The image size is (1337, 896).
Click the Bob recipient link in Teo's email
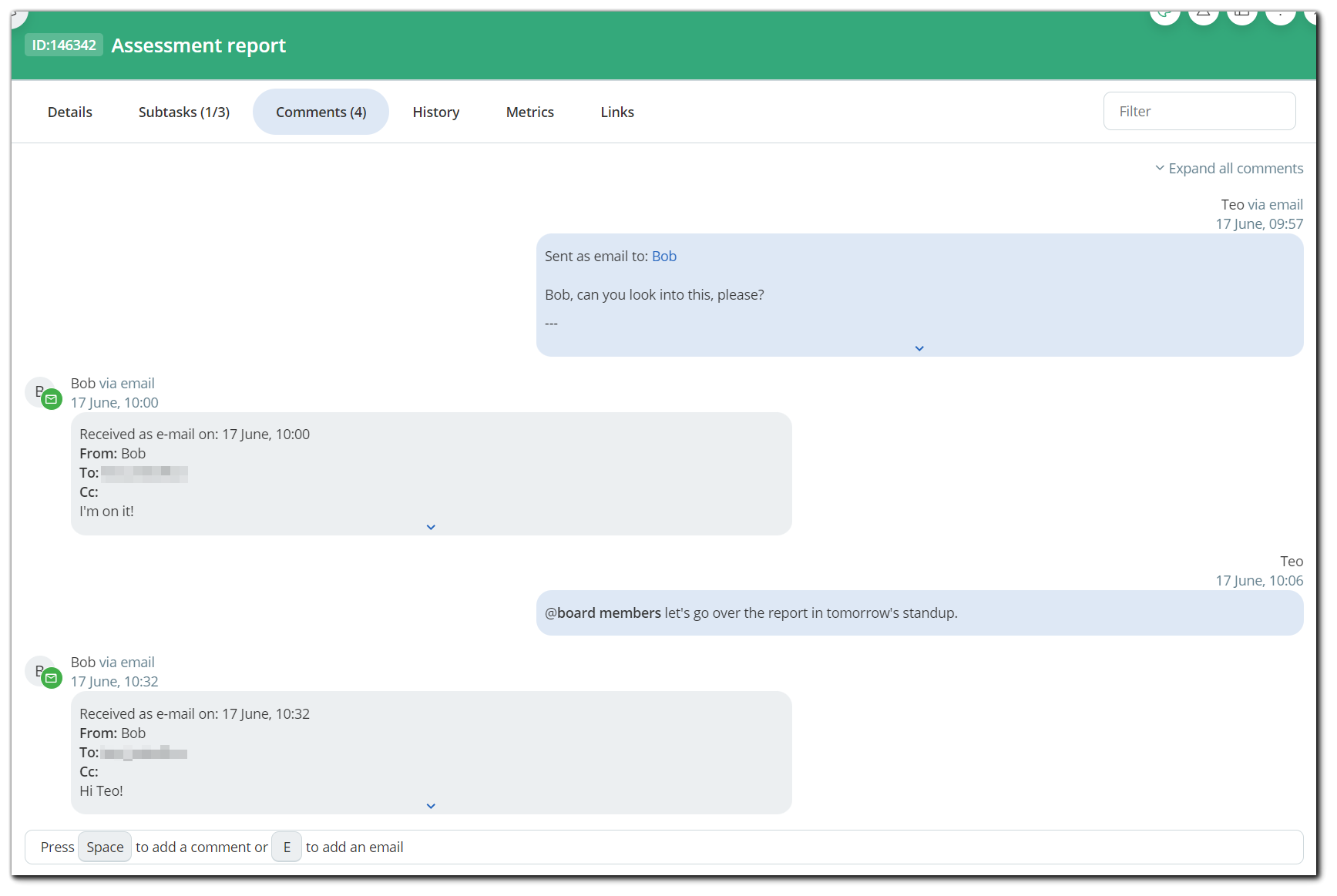(663, 256)
